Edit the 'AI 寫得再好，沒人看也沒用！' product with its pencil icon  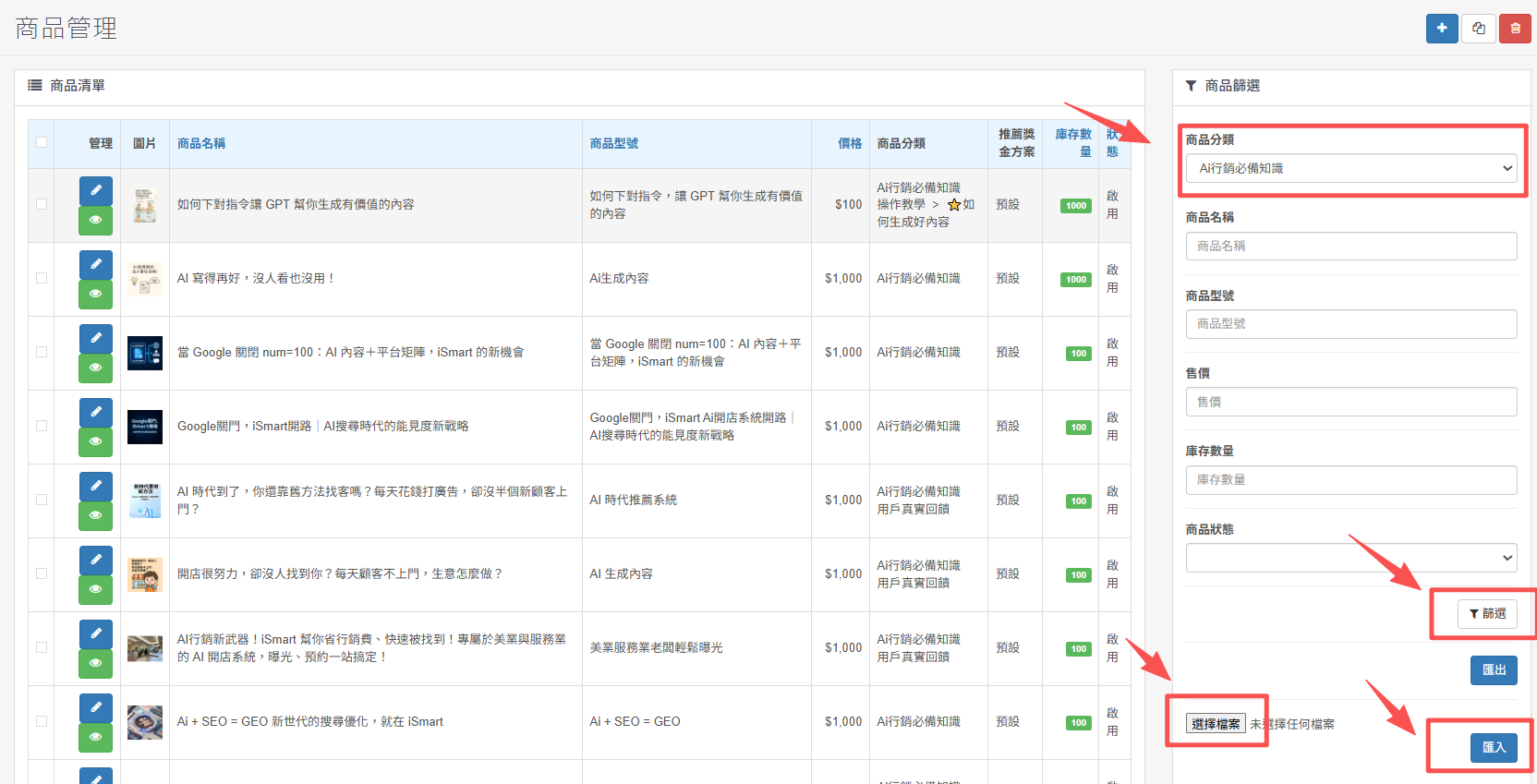click(x=96, y=265)
